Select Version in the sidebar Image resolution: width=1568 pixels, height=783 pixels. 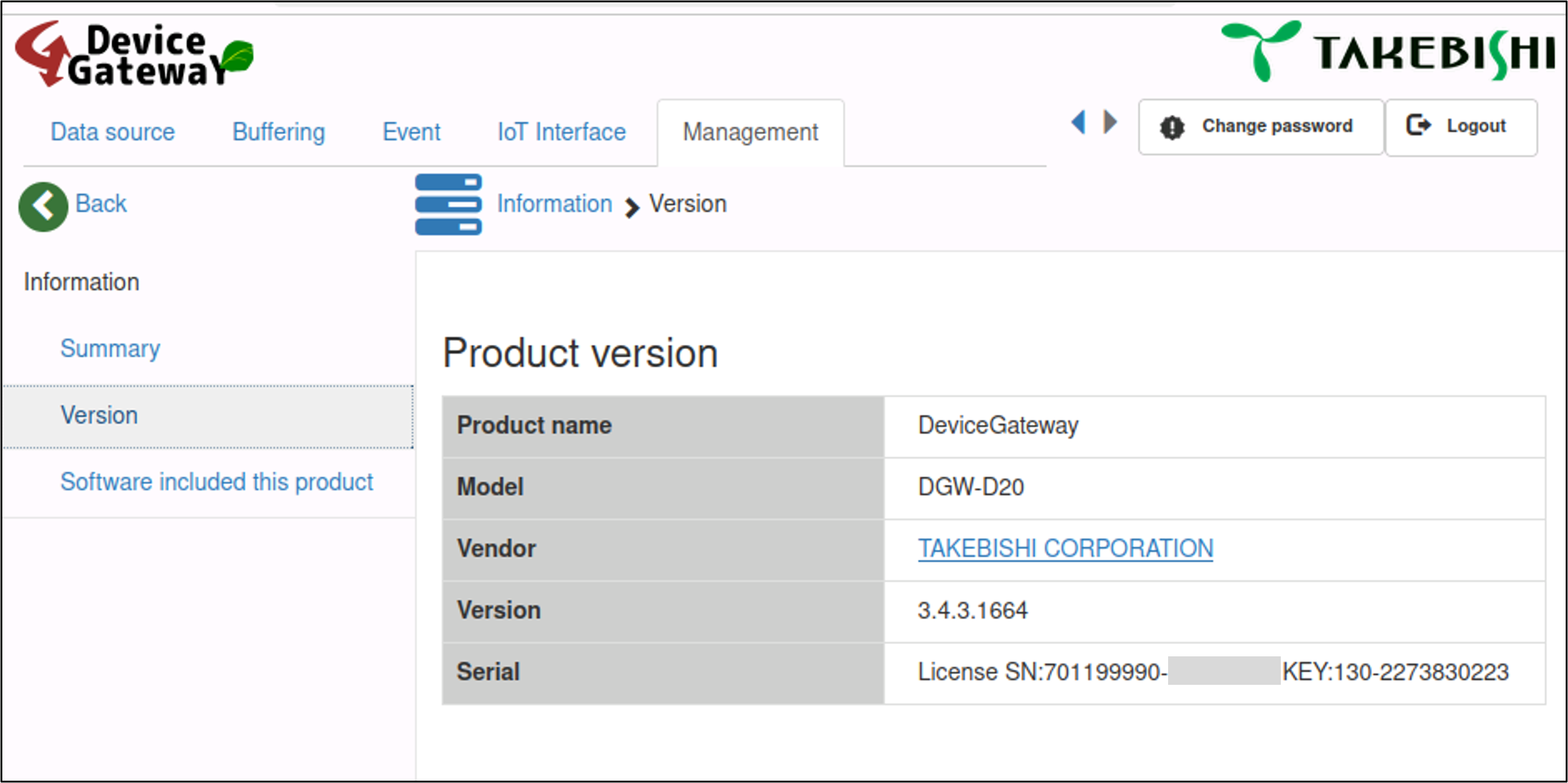[99, 416]
